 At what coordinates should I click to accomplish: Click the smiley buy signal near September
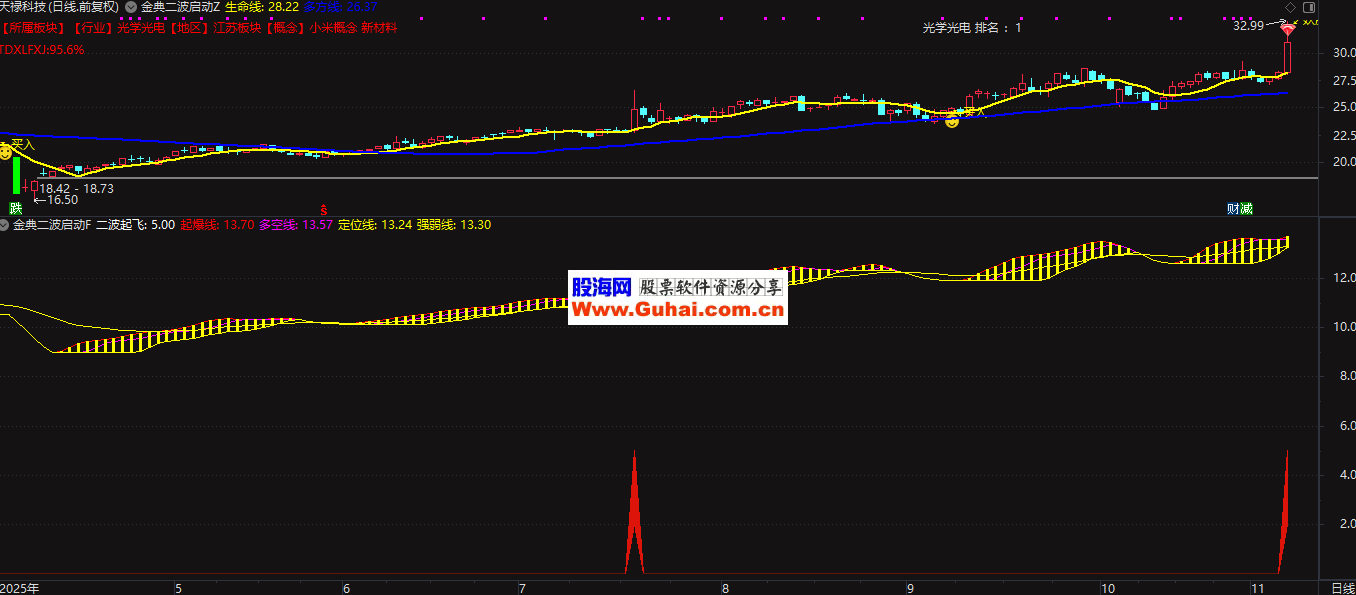point(952,121)
